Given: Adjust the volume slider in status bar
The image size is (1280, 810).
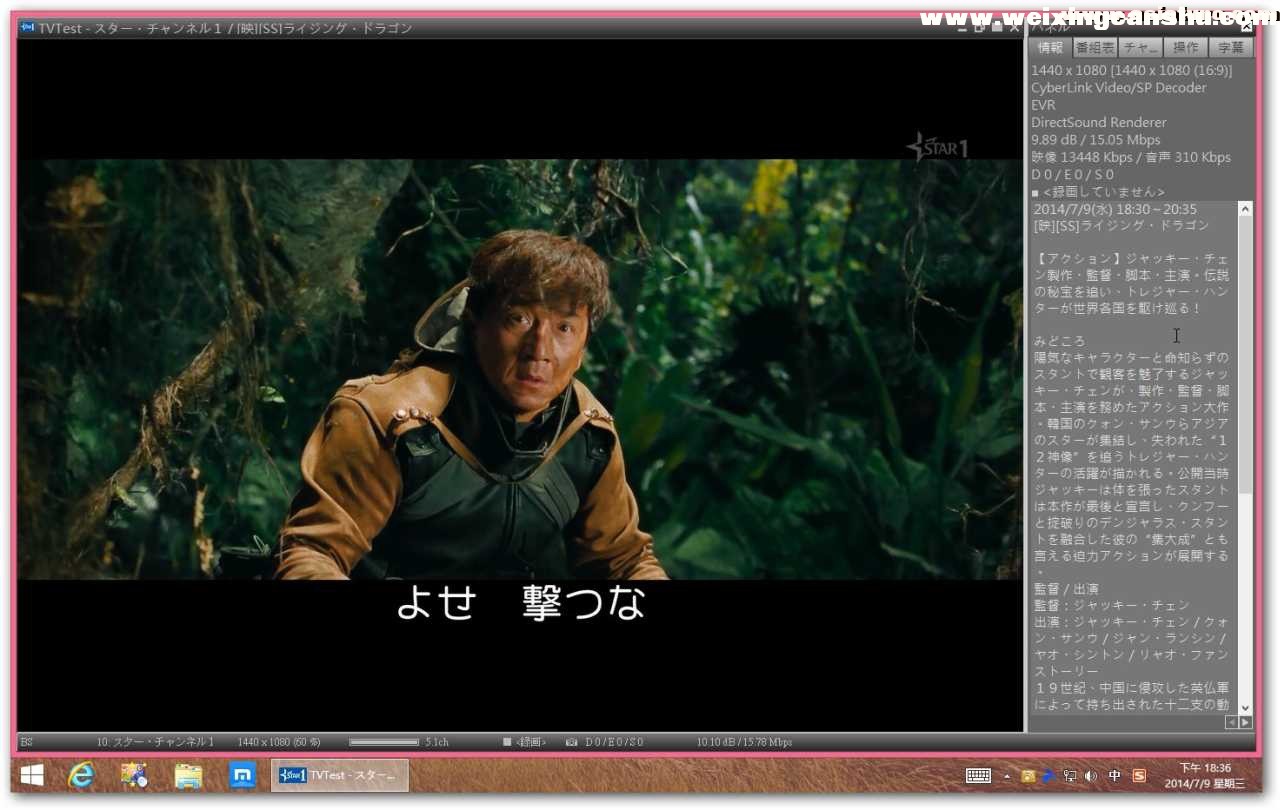Looking at the screenshot, I should [384, 742].
